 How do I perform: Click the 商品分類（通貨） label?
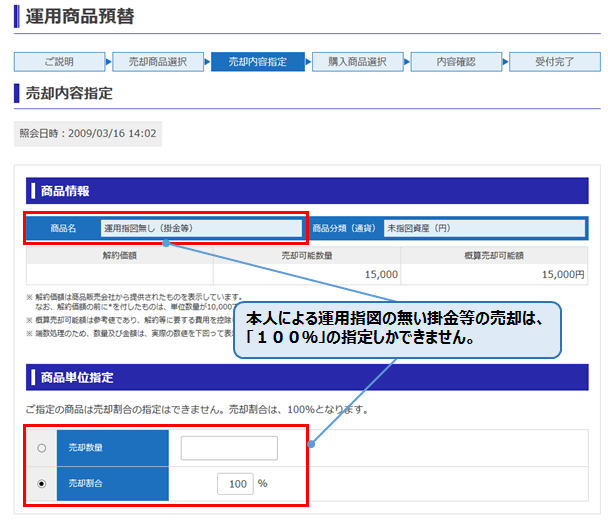[344, 228]
